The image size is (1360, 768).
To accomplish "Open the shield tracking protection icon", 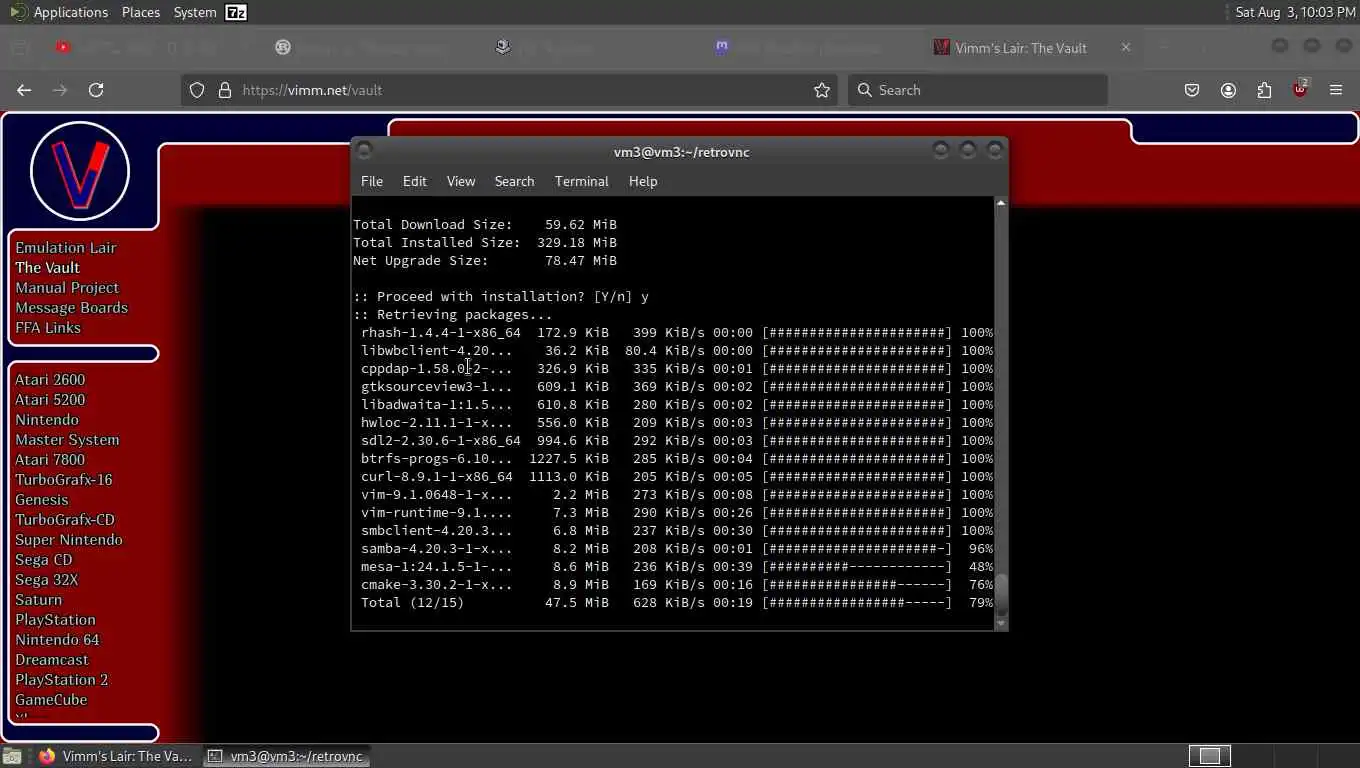I will (197, 90).
